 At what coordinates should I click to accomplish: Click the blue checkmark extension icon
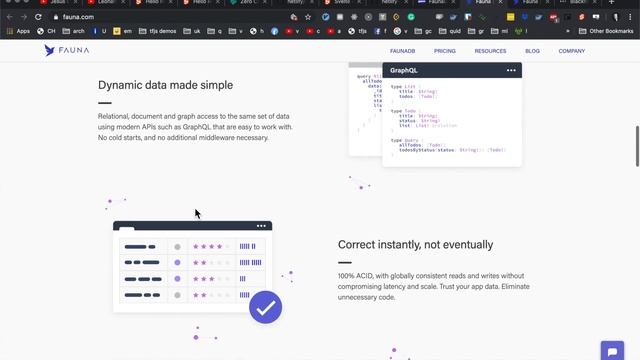coord(325,17)
